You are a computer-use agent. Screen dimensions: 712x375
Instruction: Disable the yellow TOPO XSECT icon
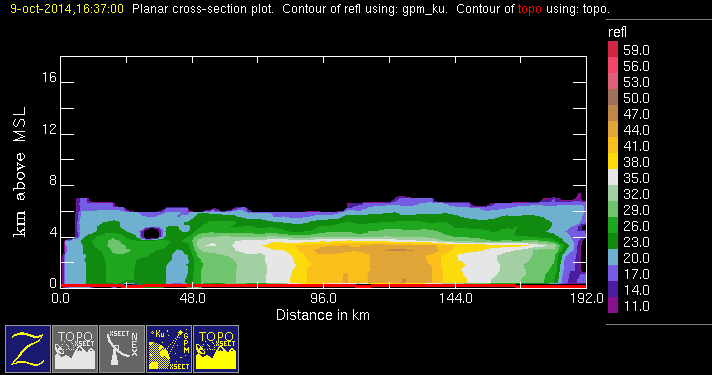tap(216, 349)
